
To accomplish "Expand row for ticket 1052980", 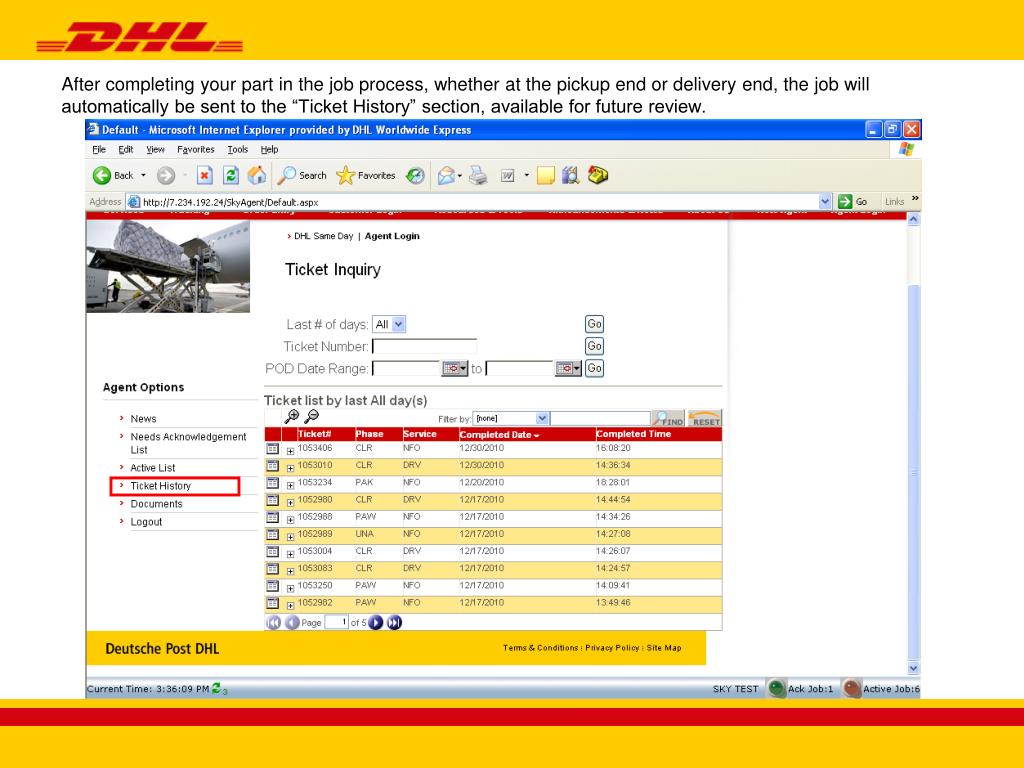I will (x=291, y=502).
